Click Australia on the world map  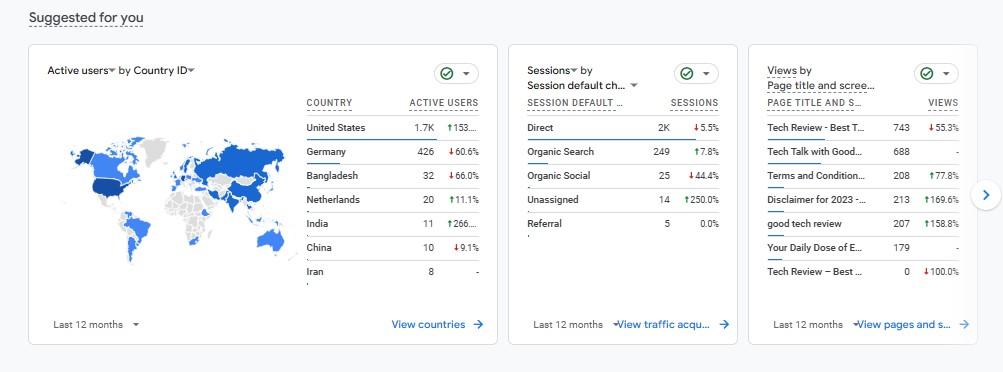pos(270,239)
